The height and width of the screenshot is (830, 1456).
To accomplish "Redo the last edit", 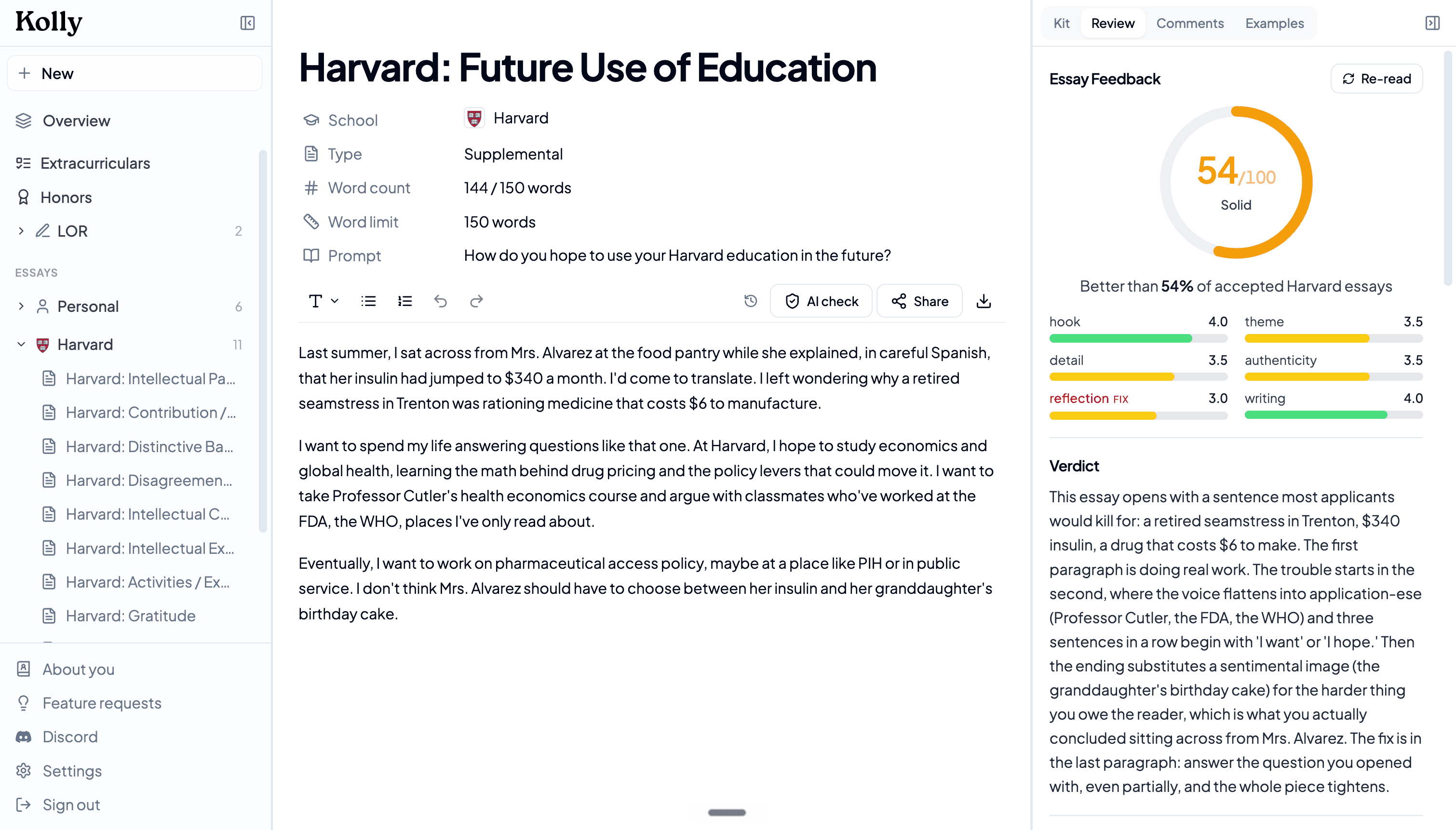I will click(477, 301).
